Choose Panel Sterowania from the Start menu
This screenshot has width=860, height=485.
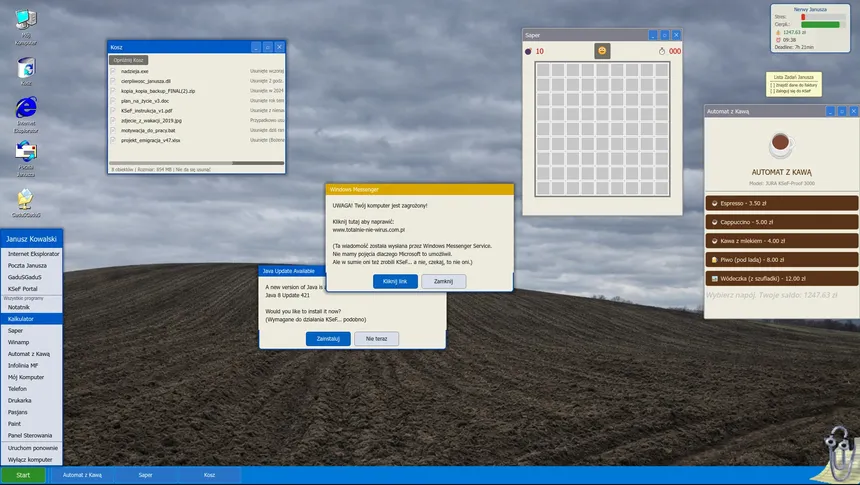(x=29, y=435)
